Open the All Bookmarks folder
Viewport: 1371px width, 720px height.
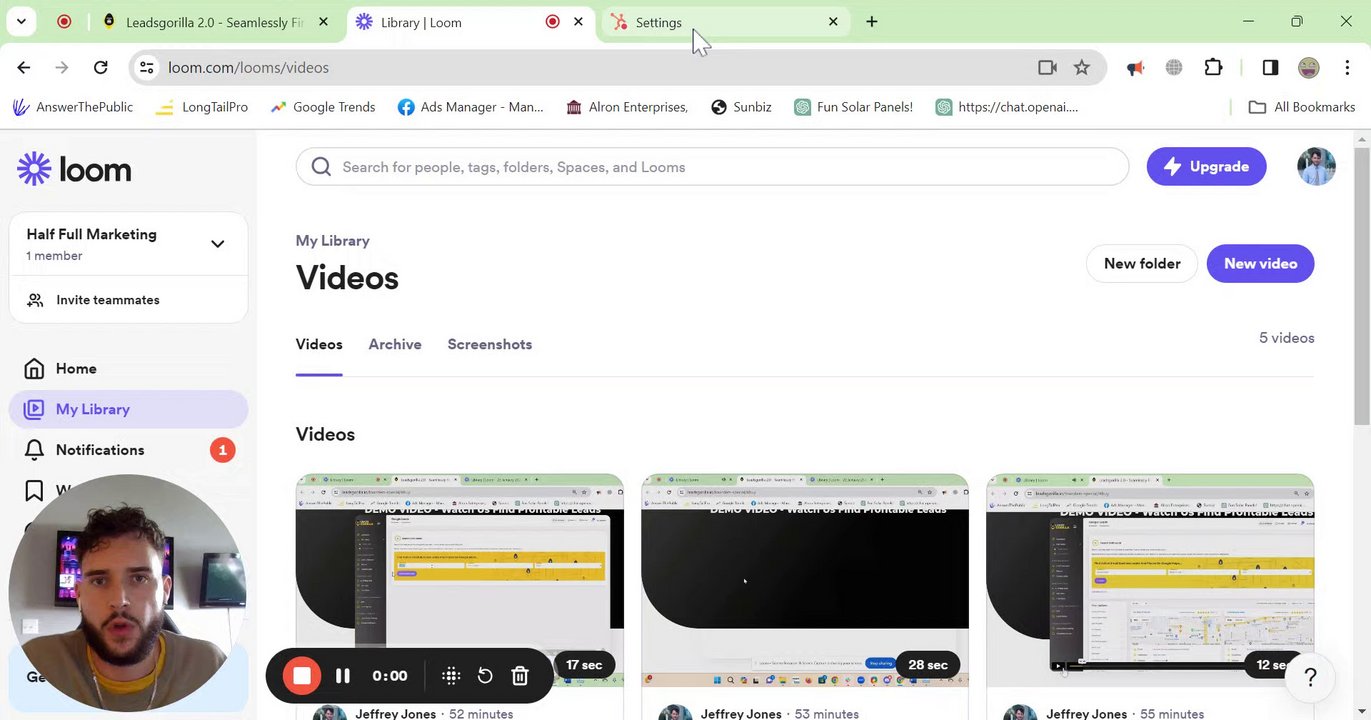coord(1302,107)
